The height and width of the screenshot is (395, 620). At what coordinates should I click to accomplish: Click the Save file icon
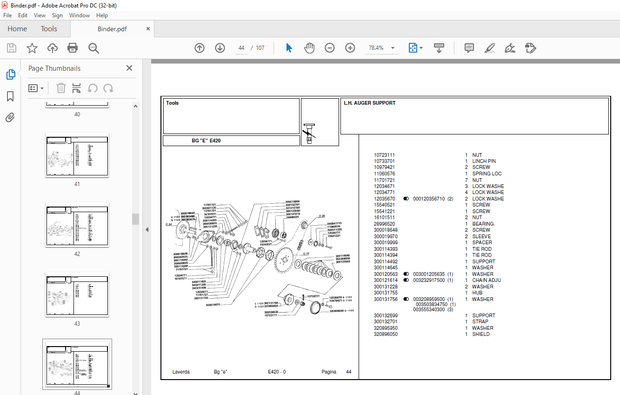pyautogui.click(x=11, y=48)
